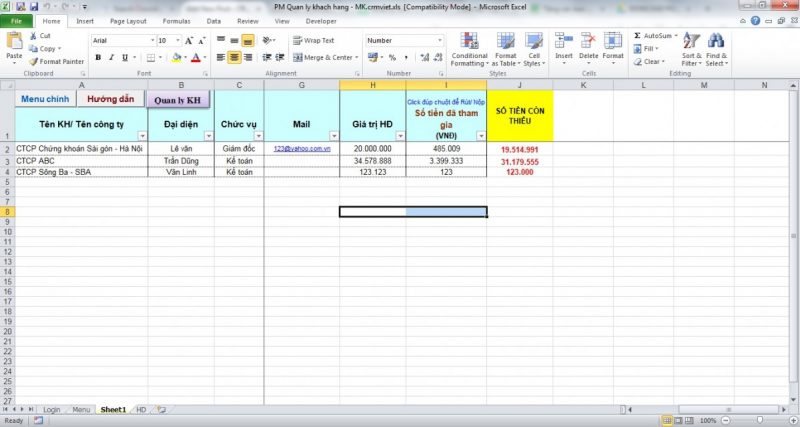The height and width of the screenshot is (427, 800).
Task: Select cell containing CTCP ABC
Action: point(82,161)
